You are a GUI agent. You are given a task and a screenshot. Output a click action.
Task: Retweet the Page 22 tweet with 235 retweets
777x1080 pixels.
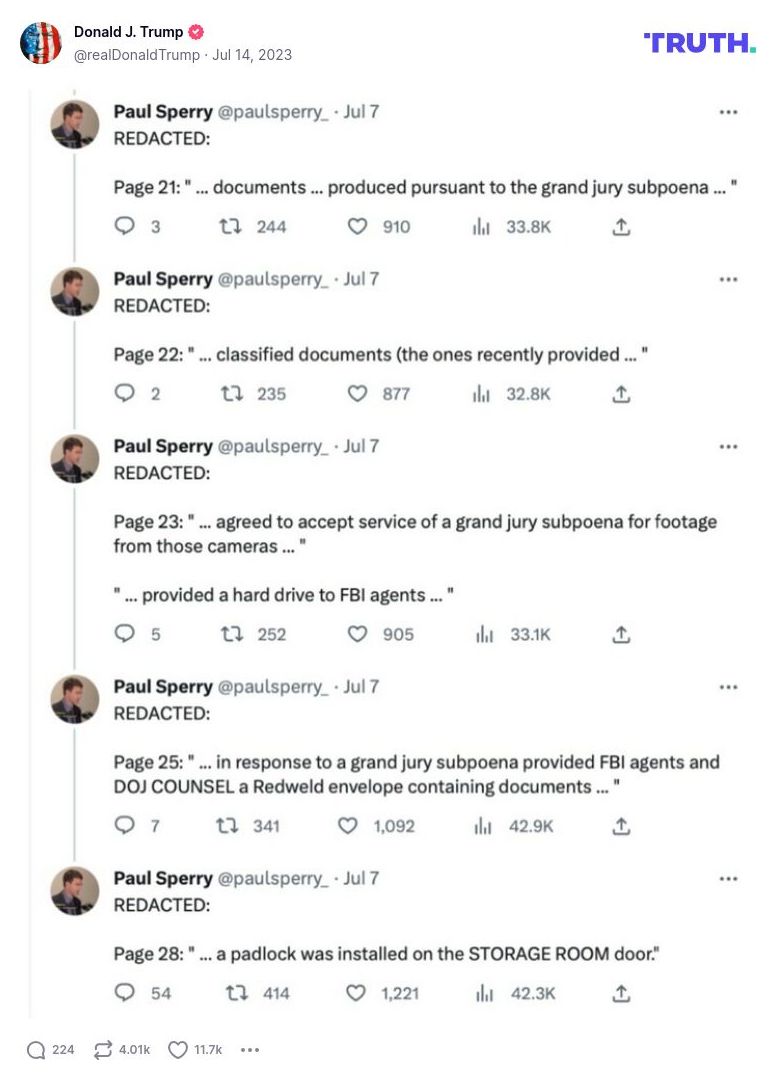(x=232, y=394)
